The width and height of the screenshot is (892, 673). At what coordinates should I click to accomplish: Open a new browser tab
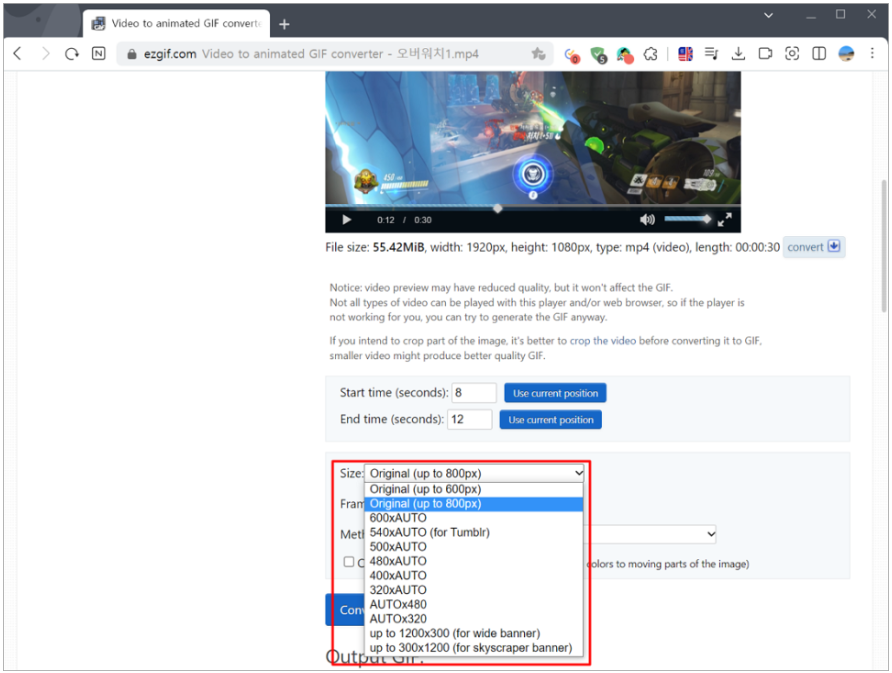(x=284, y=24)
